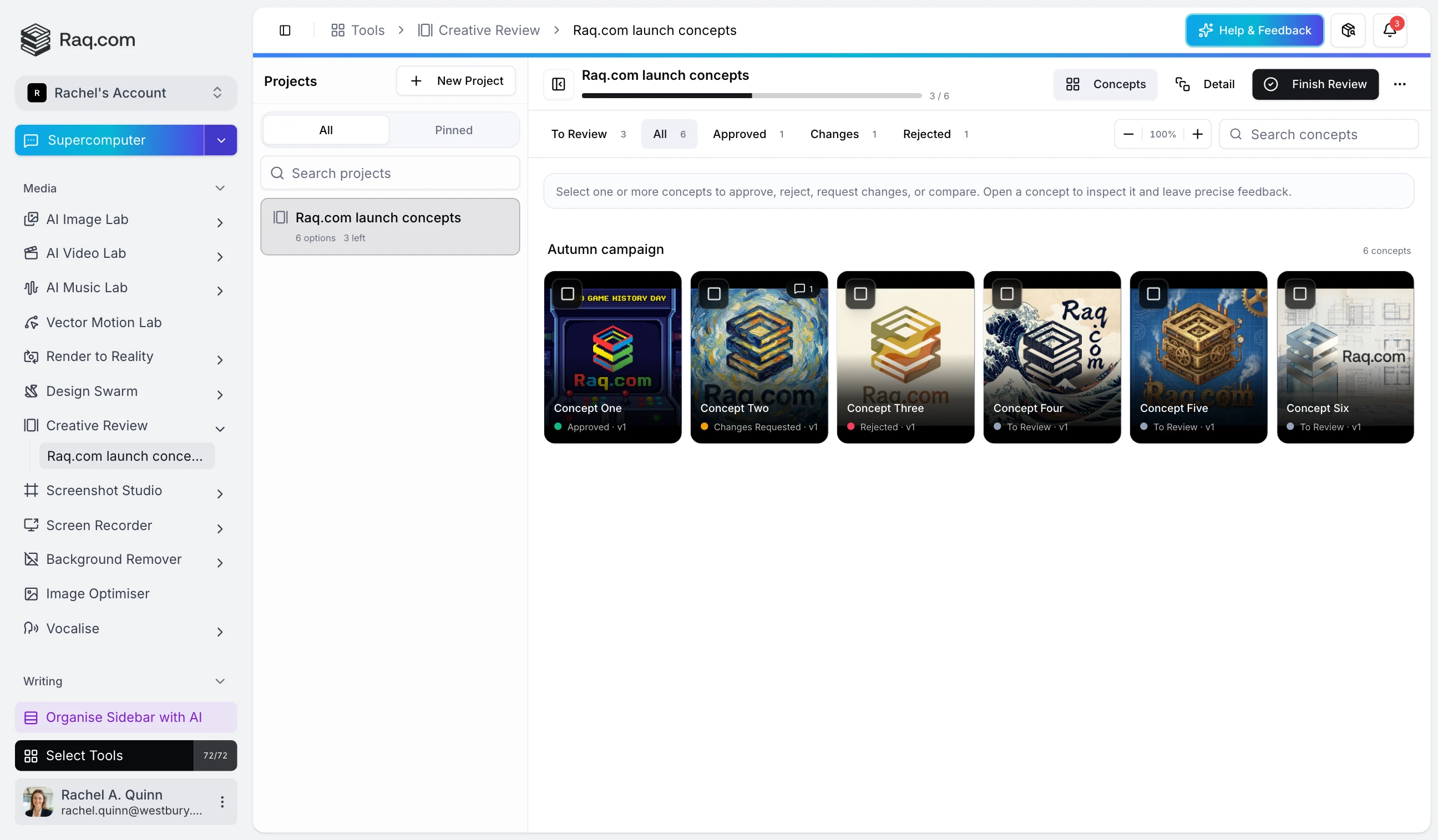Image resolution: width=1438 pixels, height=840 pixels.
Task: Filter by Approved tab
Action: tap(748, 134)
